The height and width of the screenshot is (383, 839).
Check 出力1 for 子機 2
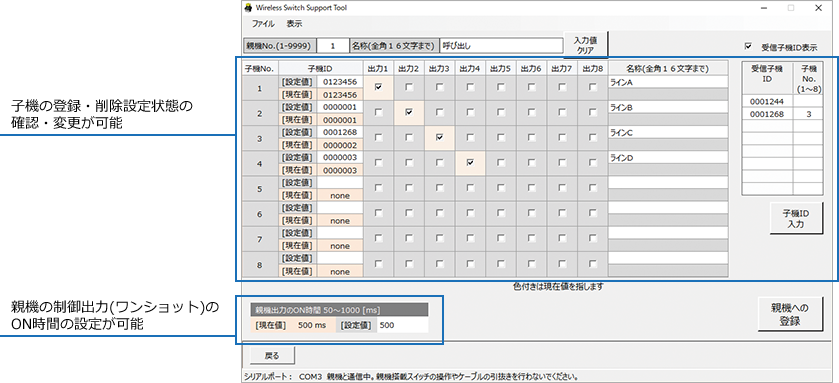(x=378, y=112)
